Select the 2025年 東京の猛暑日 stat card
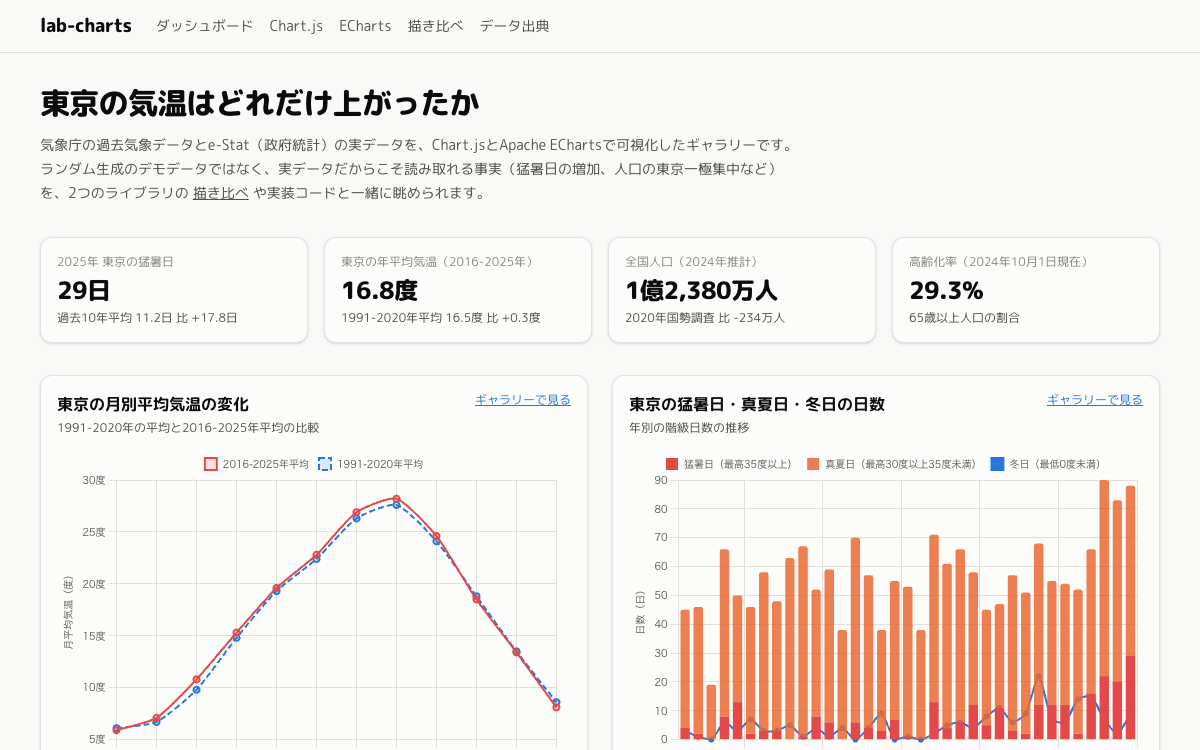The image size is (1200, 750). (x=174, y=290)
